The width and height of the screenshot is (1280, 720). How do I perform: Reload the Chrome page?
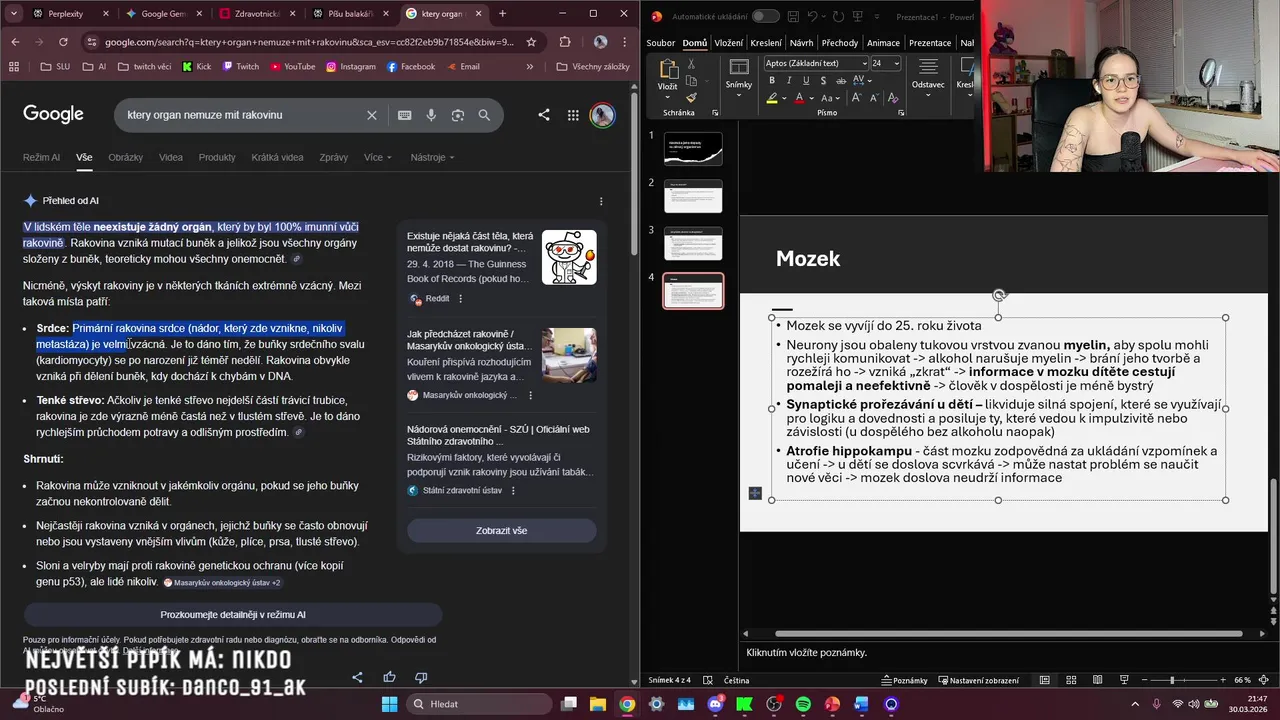(63, 42)
